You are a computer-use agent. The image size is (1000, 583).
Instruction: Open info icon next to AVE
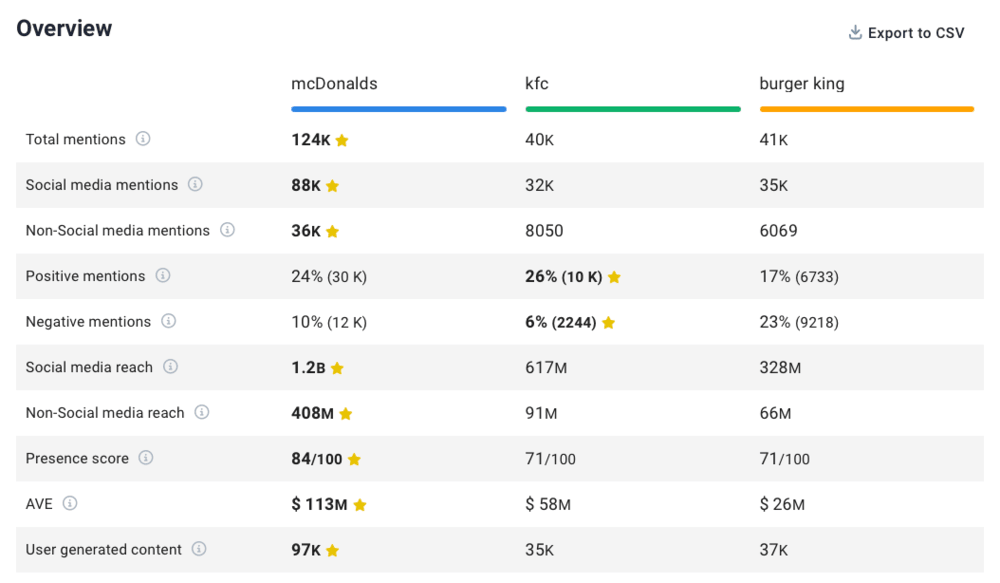pyautogui.click(x=70, y=503)
